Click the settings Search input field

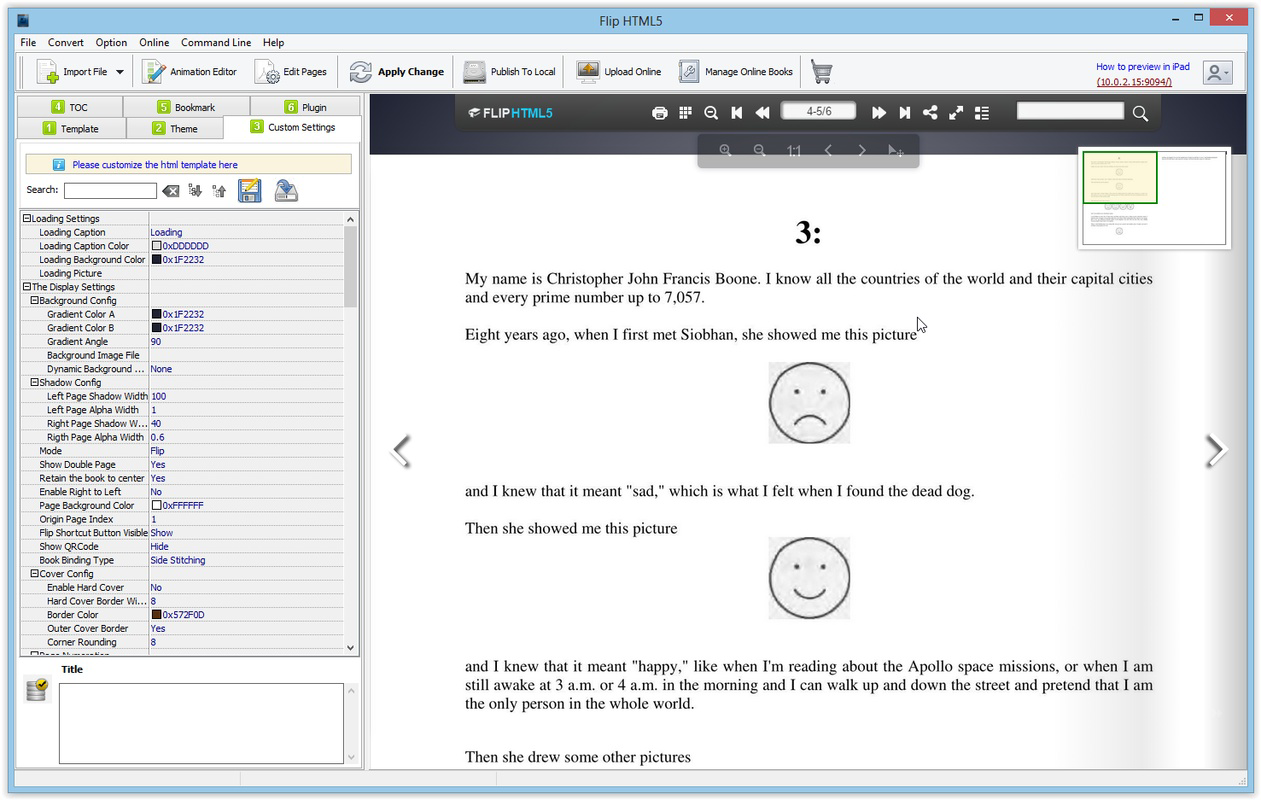click(110, 190)
